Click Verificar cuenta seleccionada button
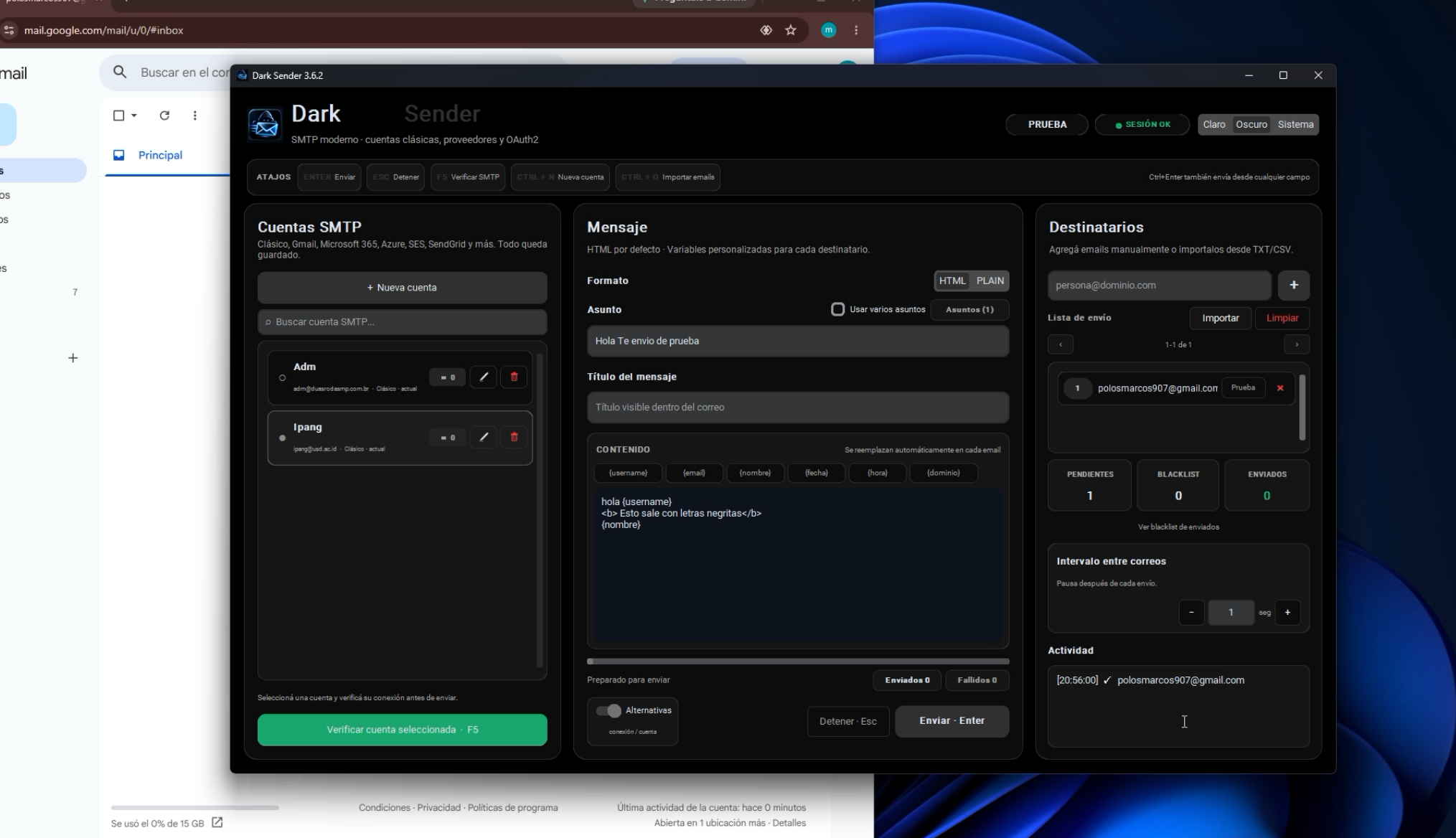This screenshot has width=1456, height=838. coord(402,730)
